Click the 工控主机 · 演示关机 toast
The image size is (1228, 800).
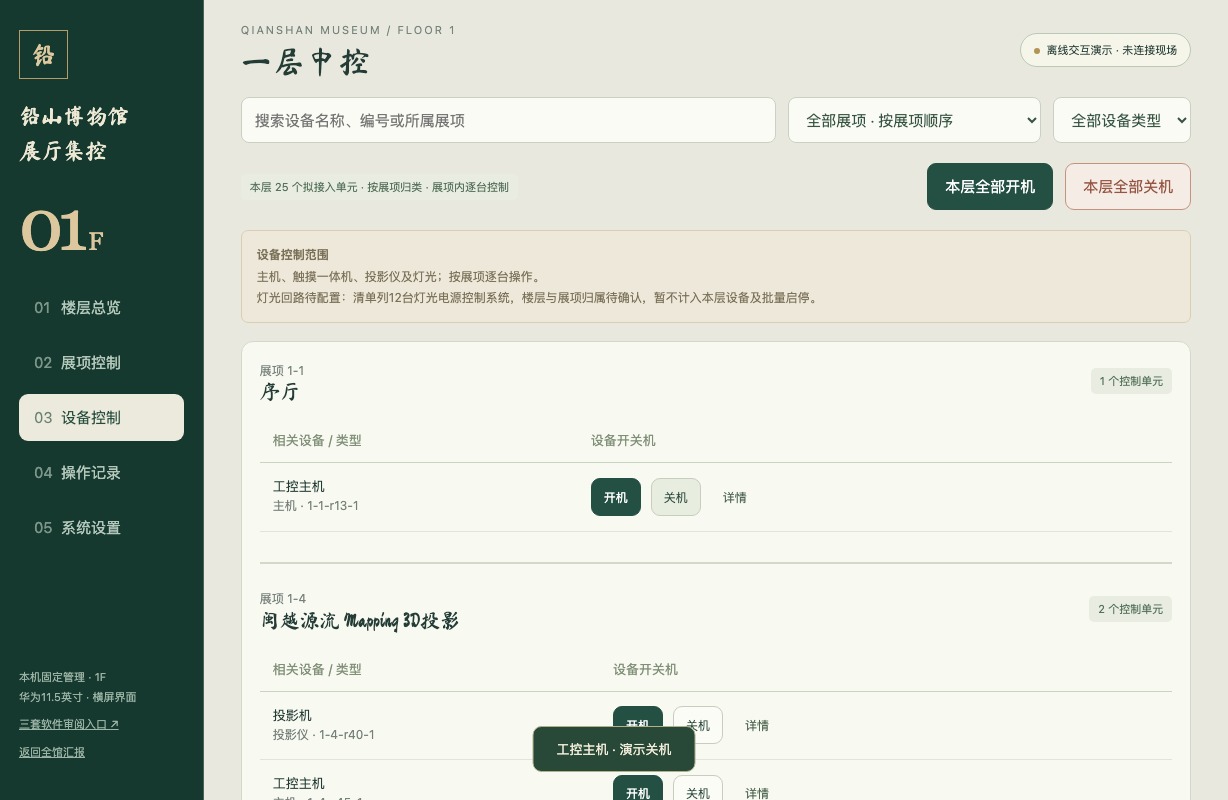614,749
